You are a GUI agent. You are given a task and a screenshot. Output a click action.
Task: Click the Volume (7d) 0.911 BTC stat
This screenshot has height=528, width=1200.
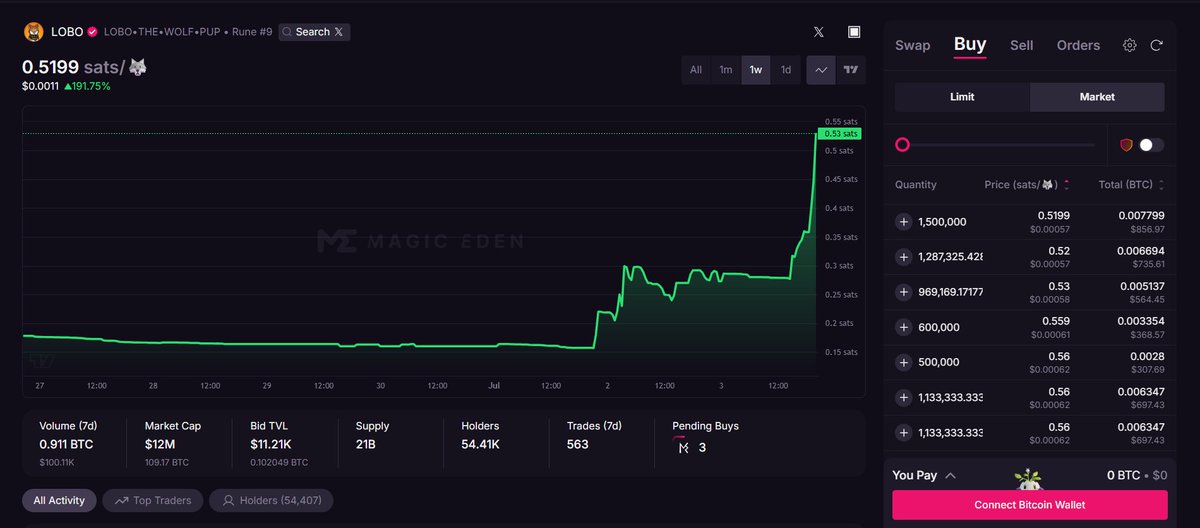[70, 442]
